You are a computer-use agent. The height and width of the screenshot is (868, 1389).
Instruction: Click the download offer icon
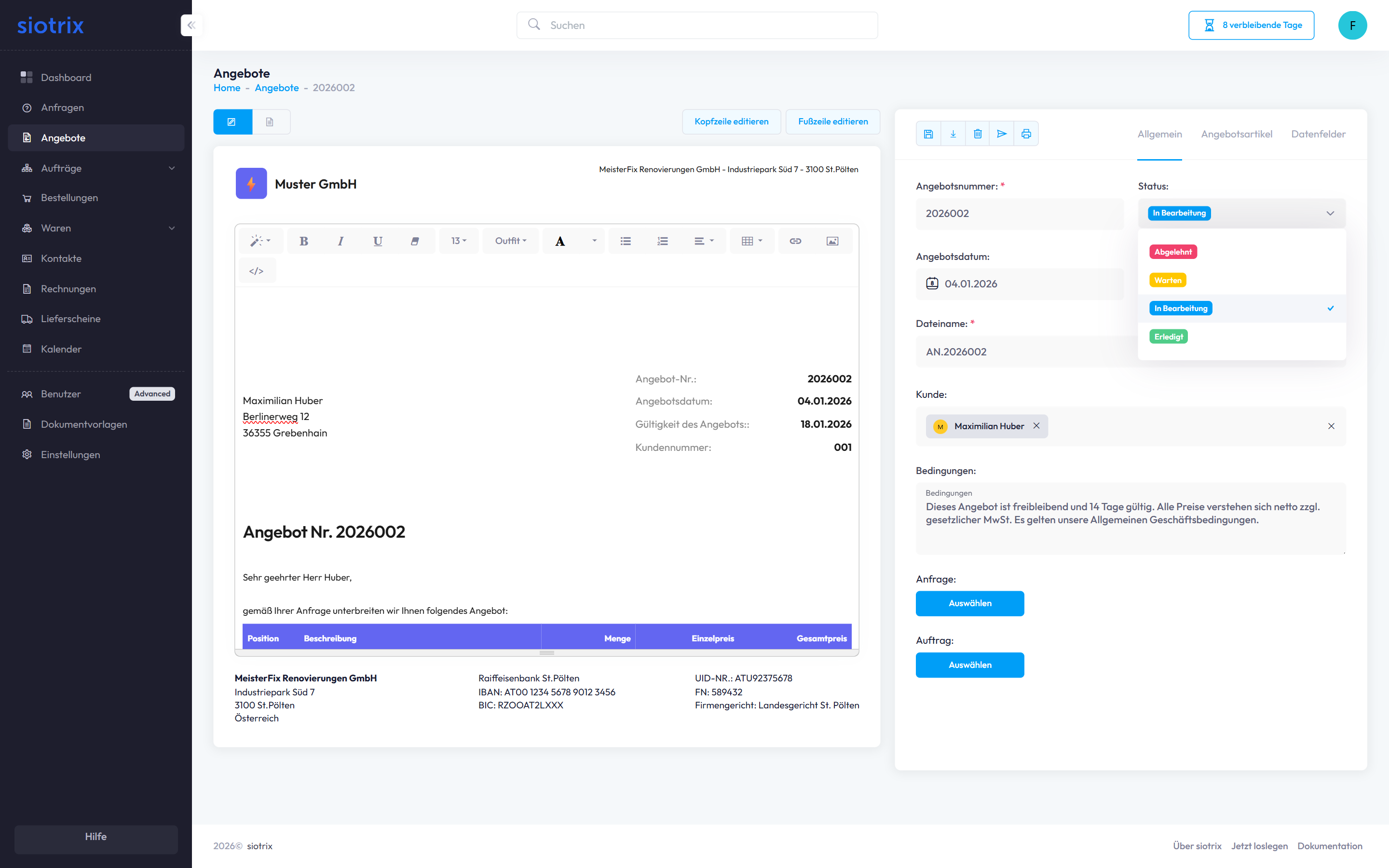[x=953, y=134]
